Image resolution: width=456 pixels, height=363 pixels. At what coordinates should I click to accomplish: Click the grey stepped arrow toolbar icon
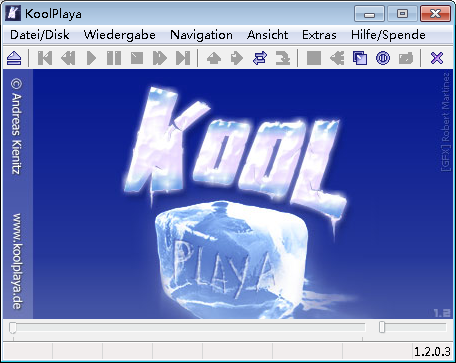tap(283, 58)
